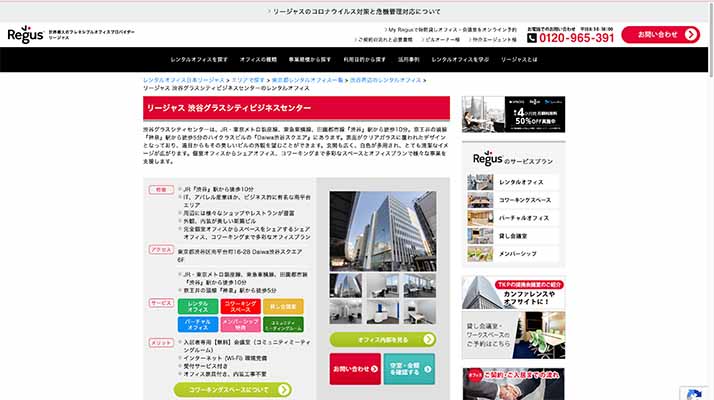The height and width of the screenshot is (400, 714).
Task: Open オフィスの種類 navigation menu item
Action: point(258,60)
